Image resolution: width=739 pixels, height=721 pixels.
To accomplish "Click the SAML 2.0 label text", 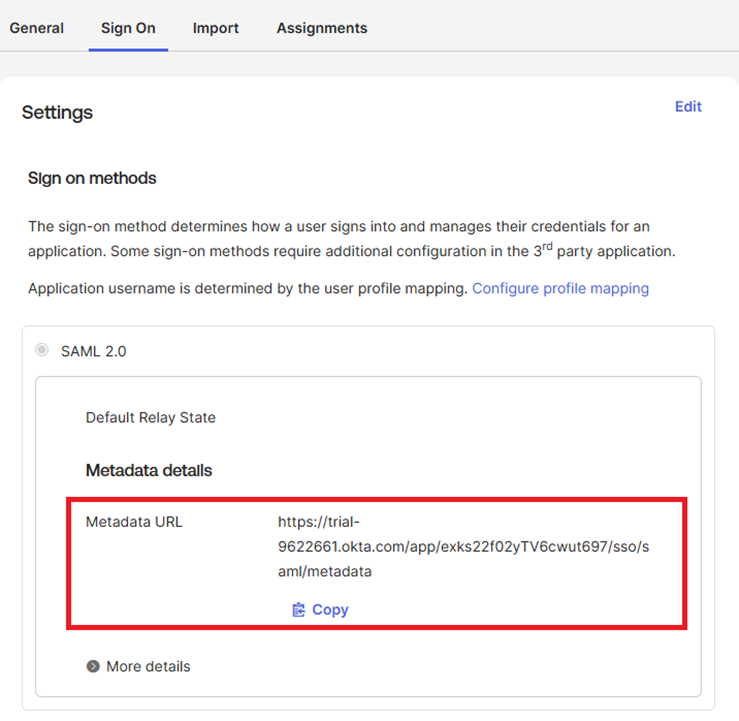I will pyautogui.click(x=94, y=351).
